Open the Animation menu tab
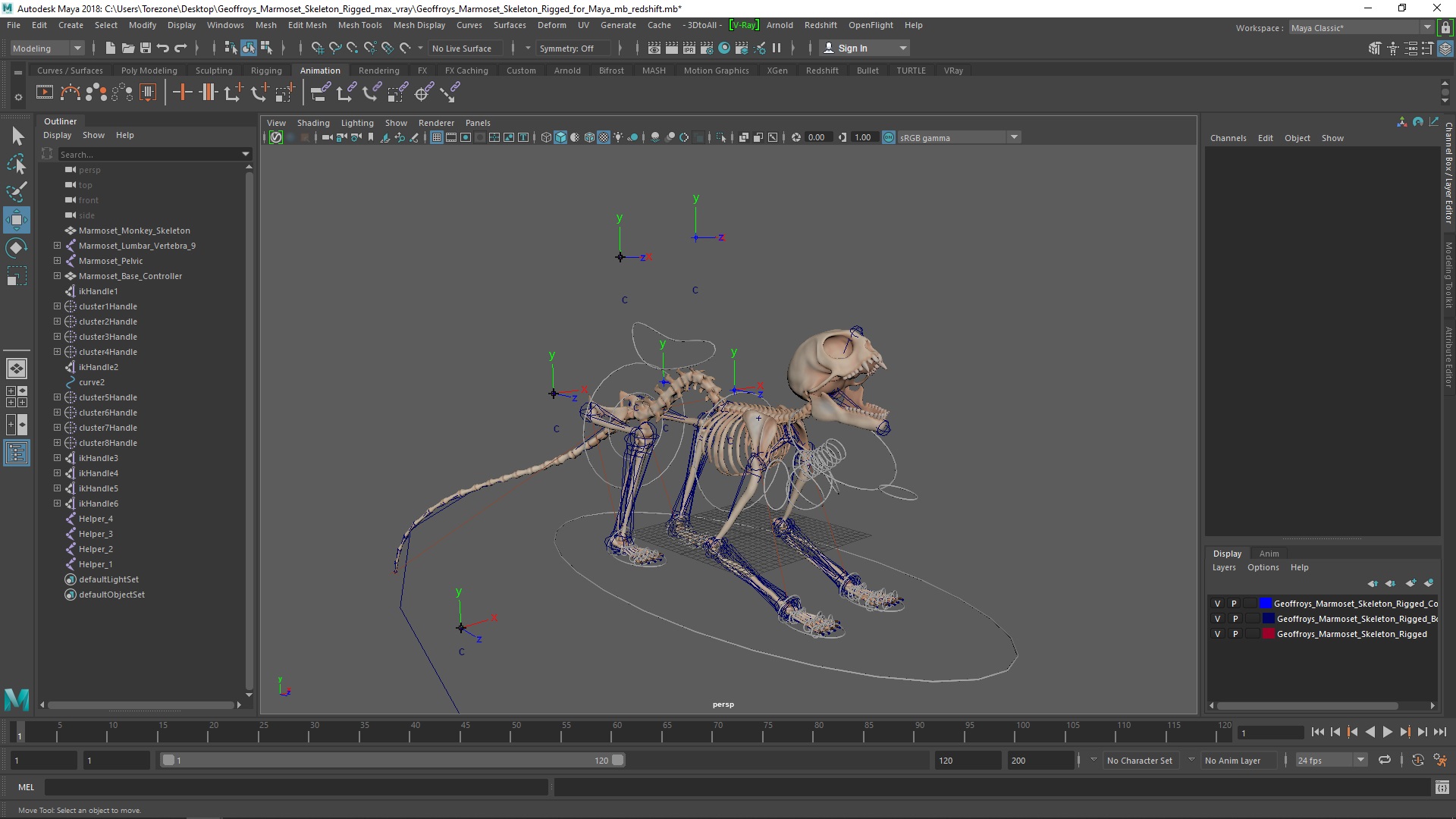This screenshot has width=1456, height=819. [x=319, y=70]
